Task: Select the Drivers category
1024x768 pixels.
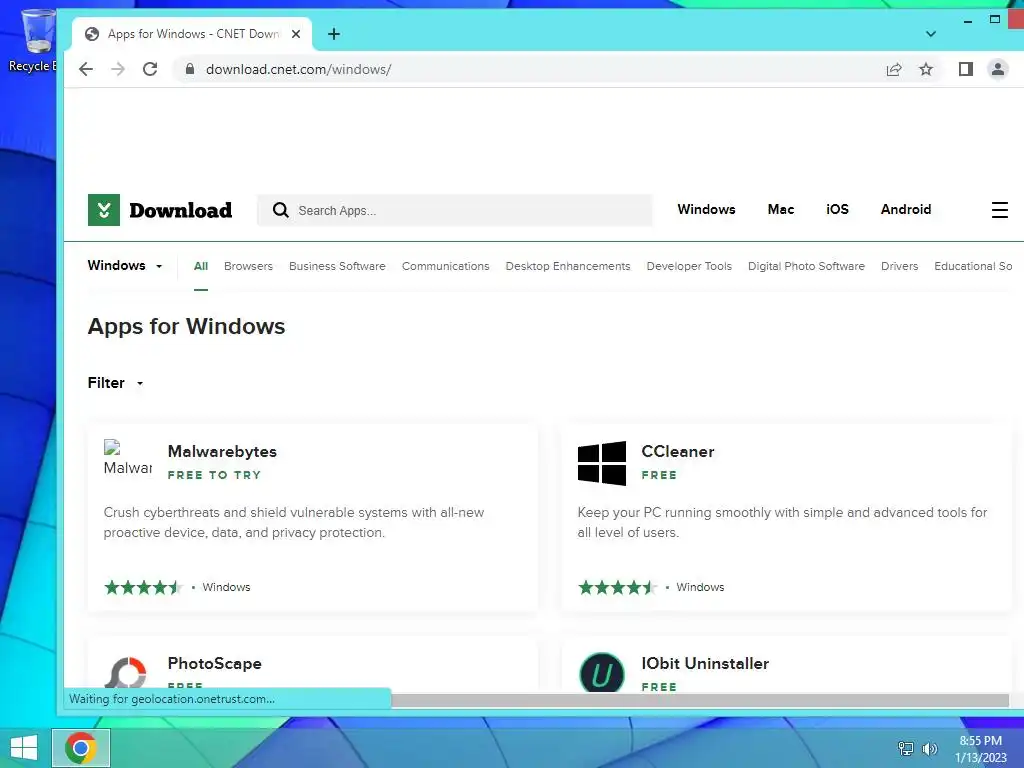Action: 899,266
